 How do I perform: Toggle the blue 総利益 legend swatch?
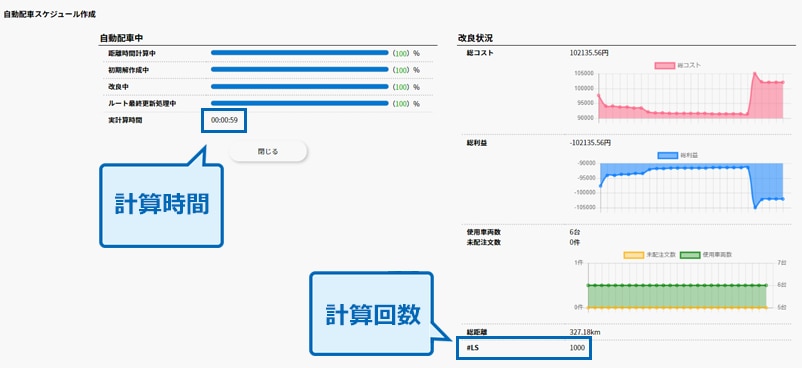pos(666,155)
